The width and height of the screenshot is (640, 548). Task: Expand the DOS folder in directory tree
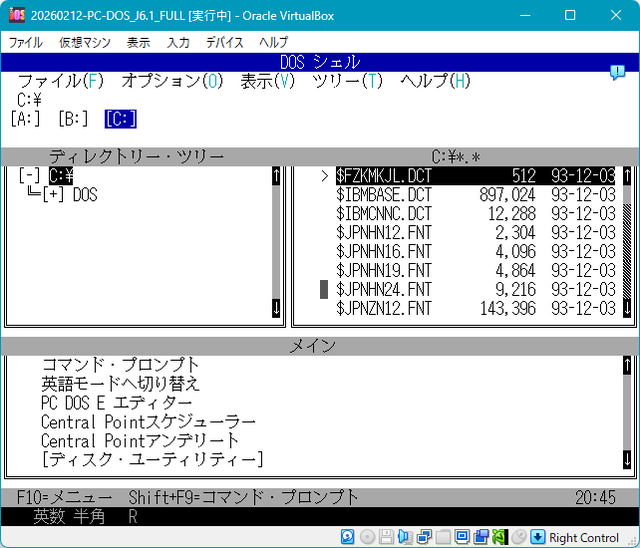[x=53, y=195]
